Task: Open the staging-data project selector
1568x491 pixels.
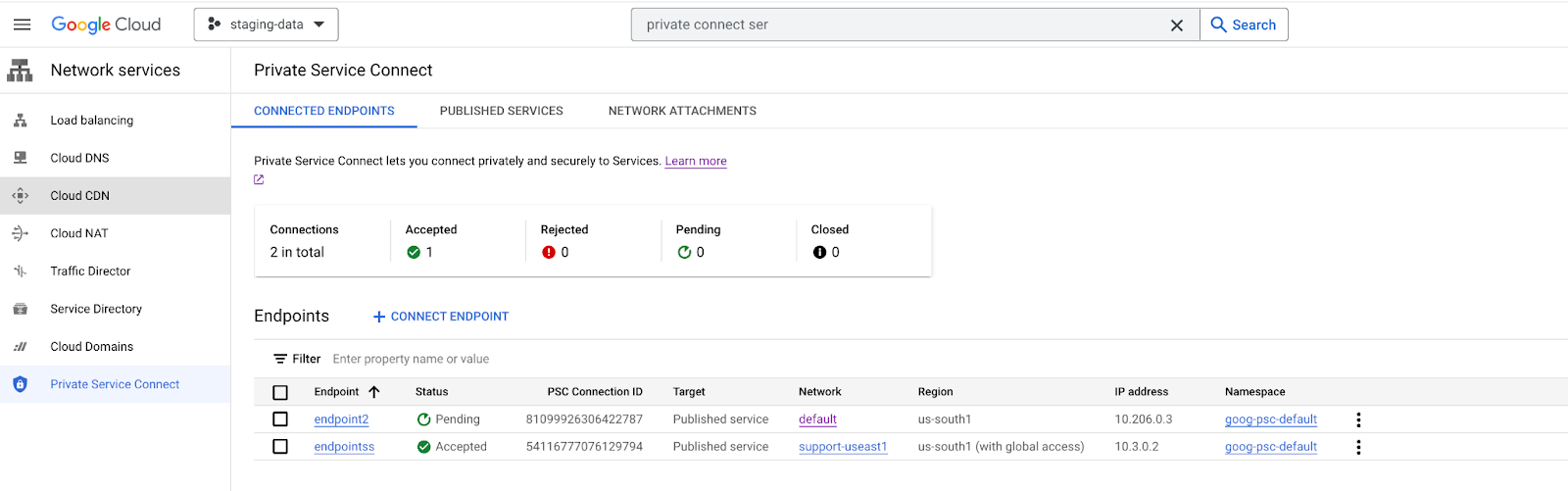Action: (267, 25)
